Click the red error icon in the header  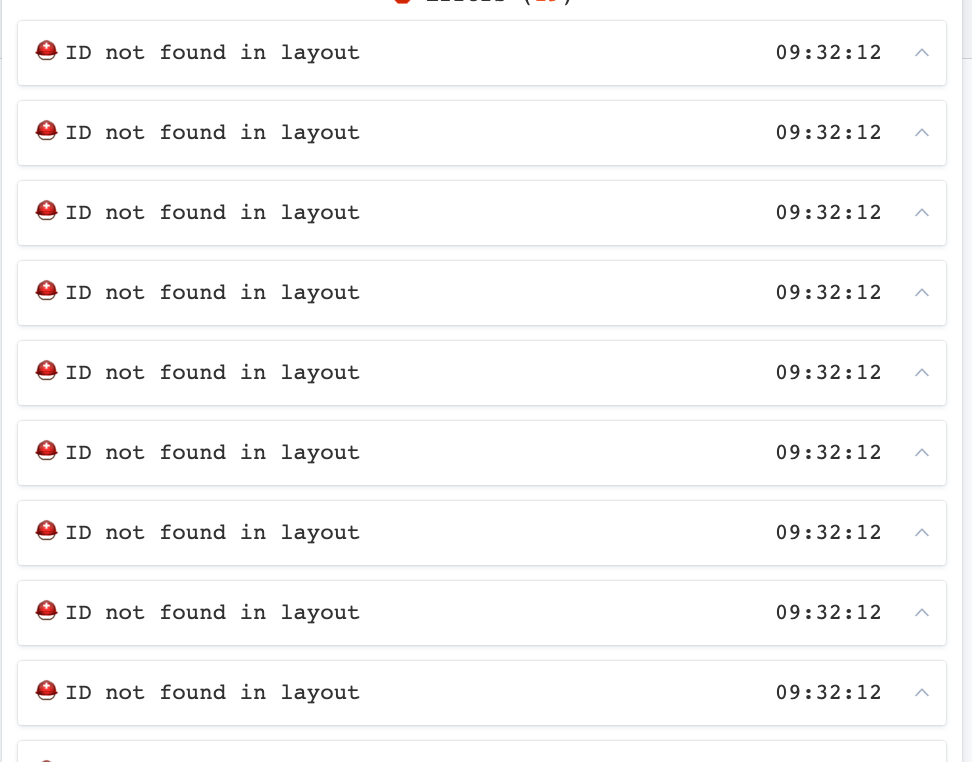click(x=404, y=2)
